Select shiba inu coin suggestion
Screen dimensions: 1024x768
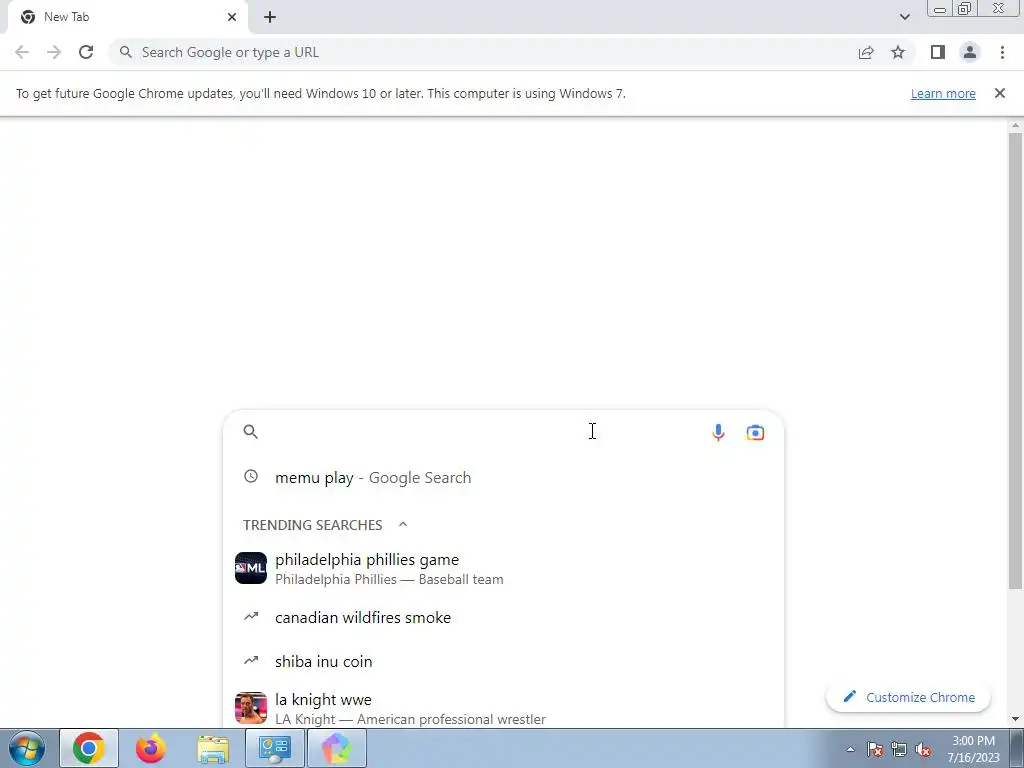click(503, 661)
